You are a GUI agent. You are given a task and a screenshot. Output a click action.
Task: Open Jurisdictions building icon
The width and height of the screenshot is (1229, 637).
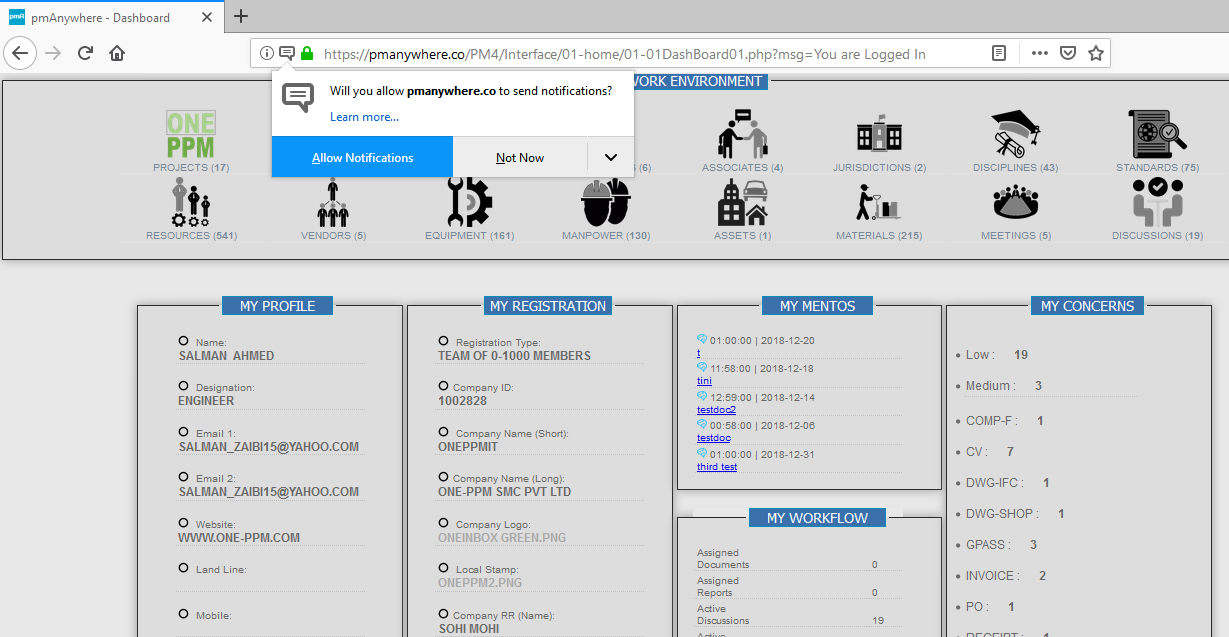tap(879, 135)
